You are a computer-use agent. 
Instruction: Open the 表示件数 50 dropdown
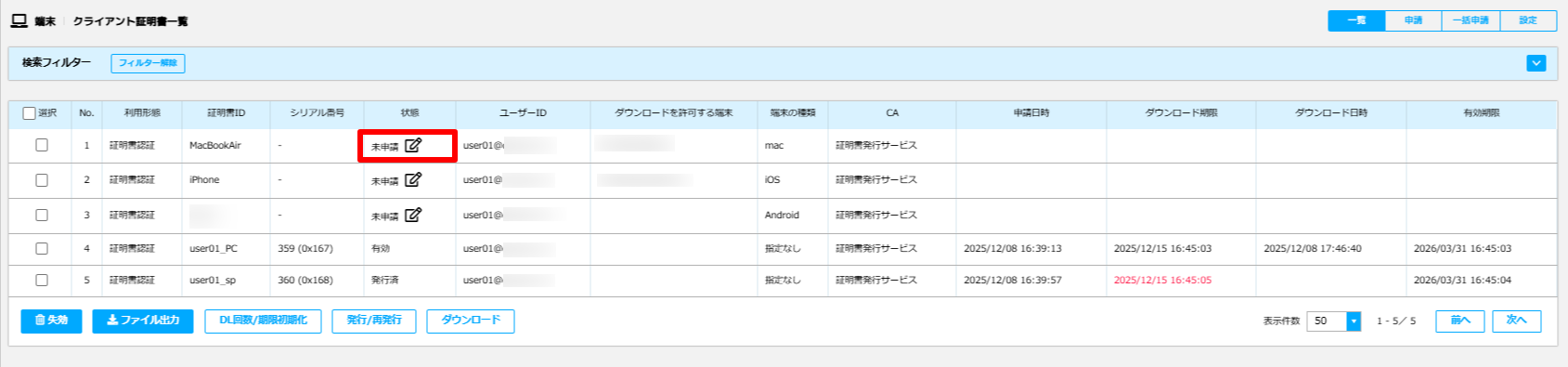tap(1333, 321)
